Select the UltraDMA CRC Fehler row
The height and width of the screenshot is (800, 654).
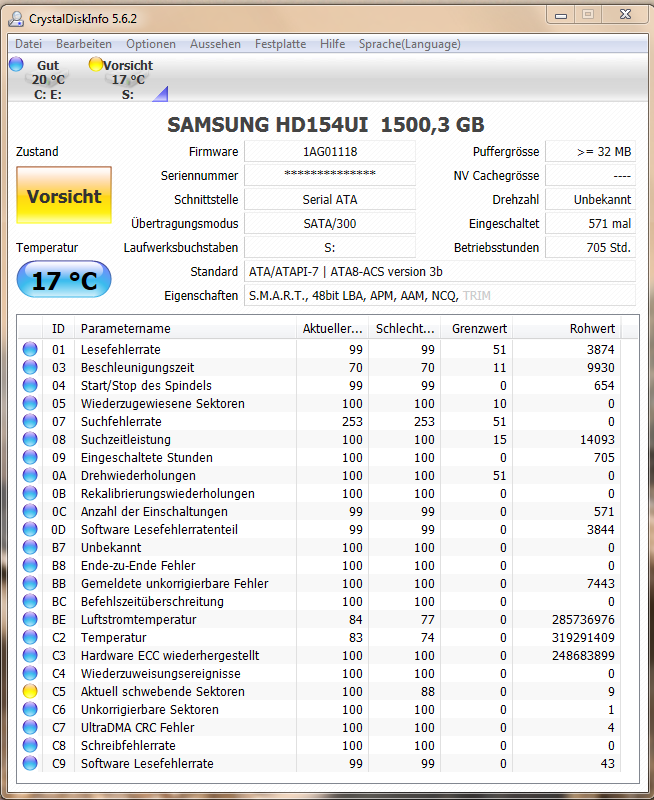320,728
